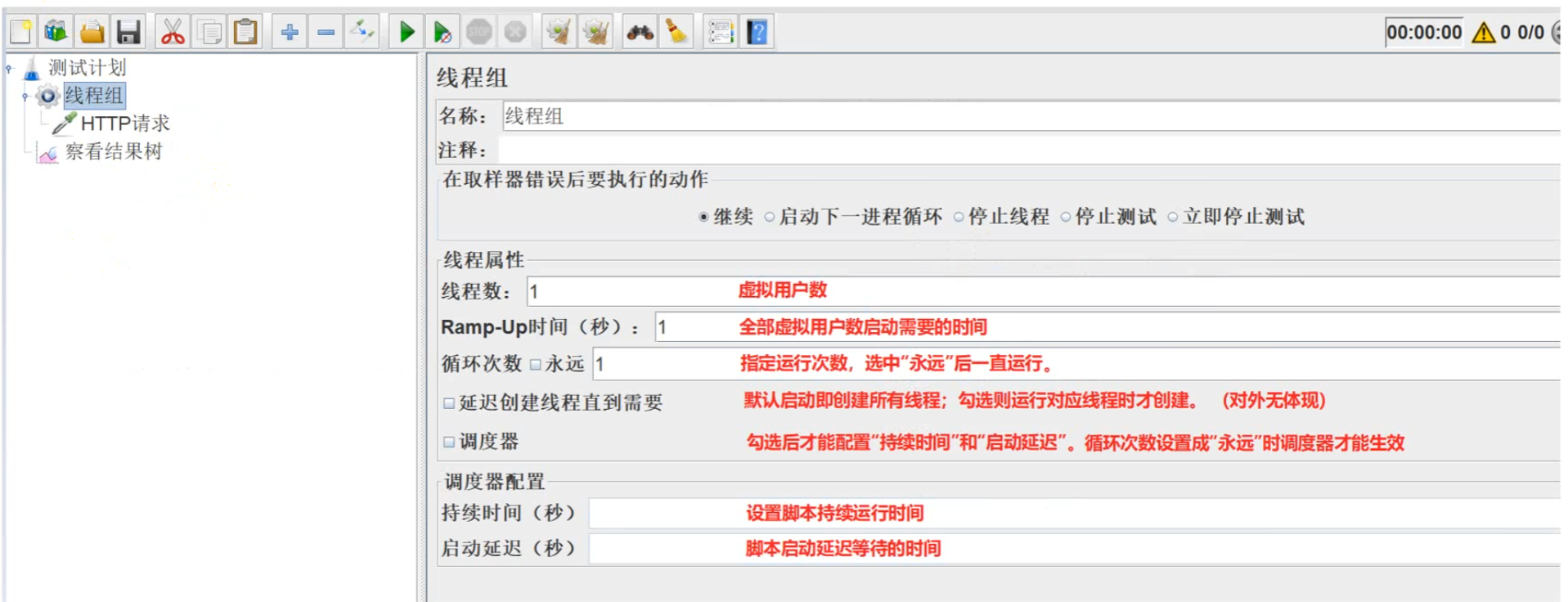This screenshot has height=602, width=1568.
Task: Click the blue plus Expand All icon
Action: click(290, 33)
